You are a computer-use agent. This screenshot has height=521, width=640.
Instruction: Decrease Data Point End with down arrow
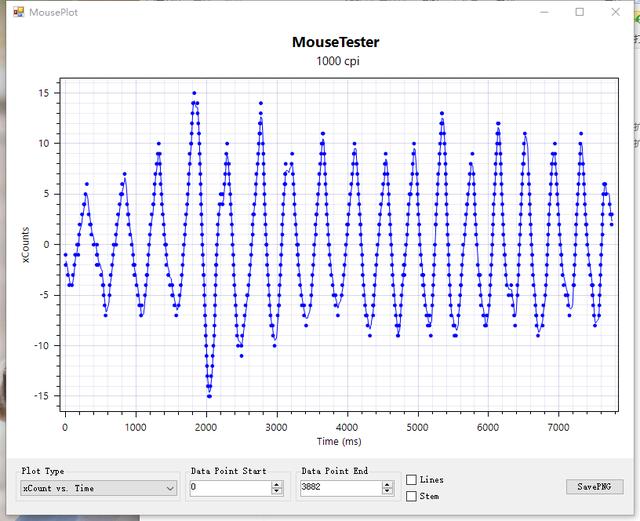point(388,492)
